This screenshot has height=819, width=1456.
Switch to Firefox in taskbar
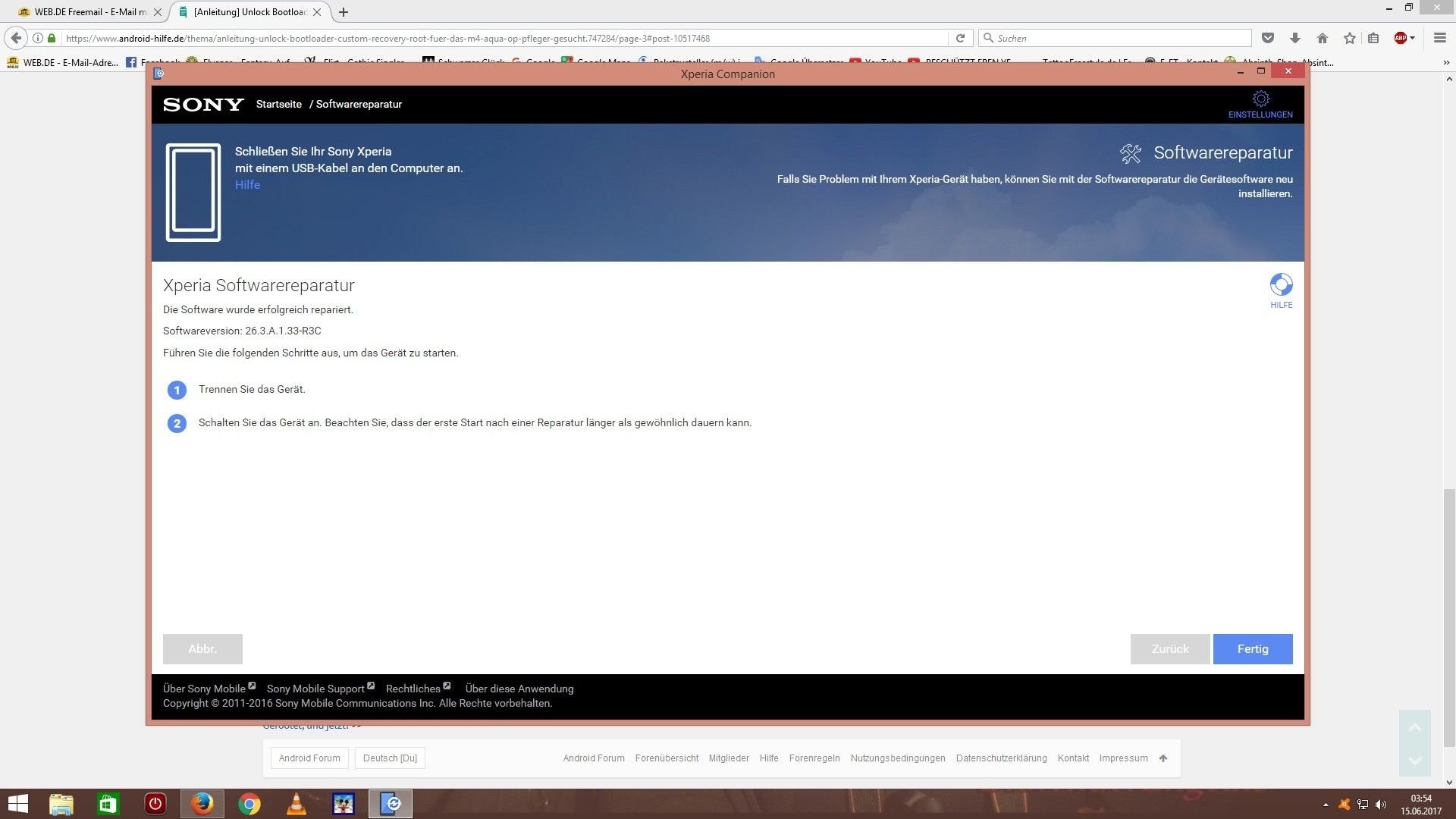(202, 804)
